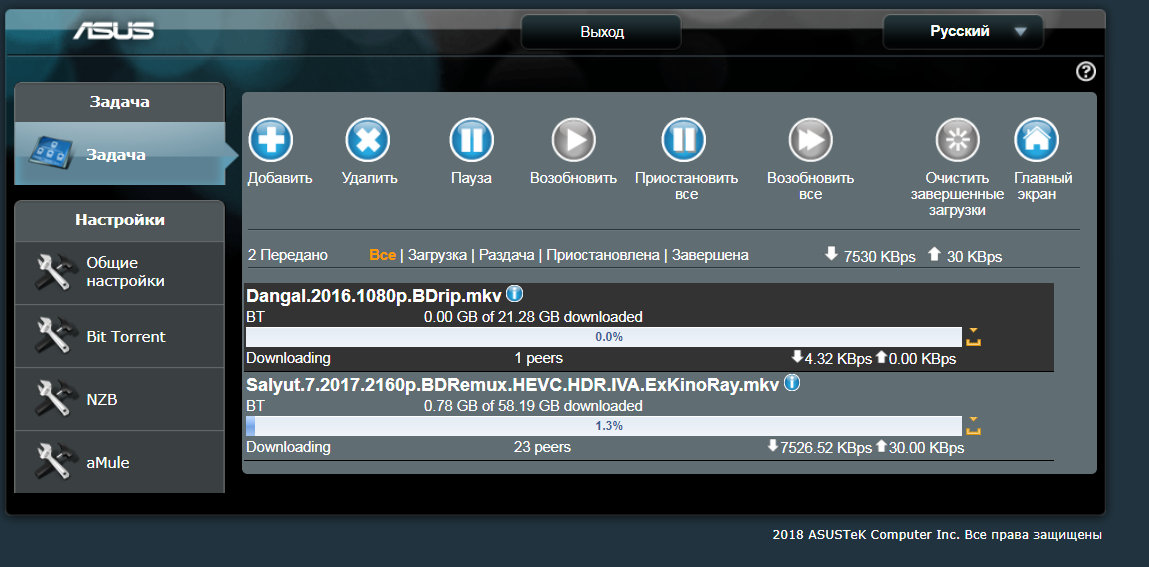Screen dimensions: 1149x567
Task: Open info icon next to Salyut.7 torrent
Action: coord(792,383)
